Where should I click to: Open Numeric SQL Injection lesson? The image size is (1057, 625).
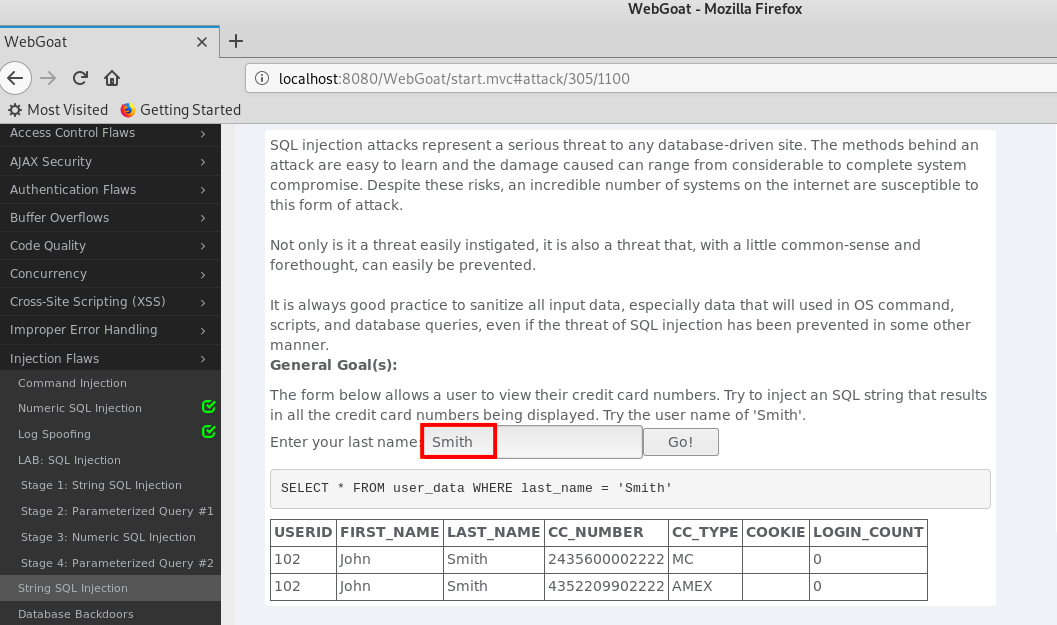click(80, 408)
